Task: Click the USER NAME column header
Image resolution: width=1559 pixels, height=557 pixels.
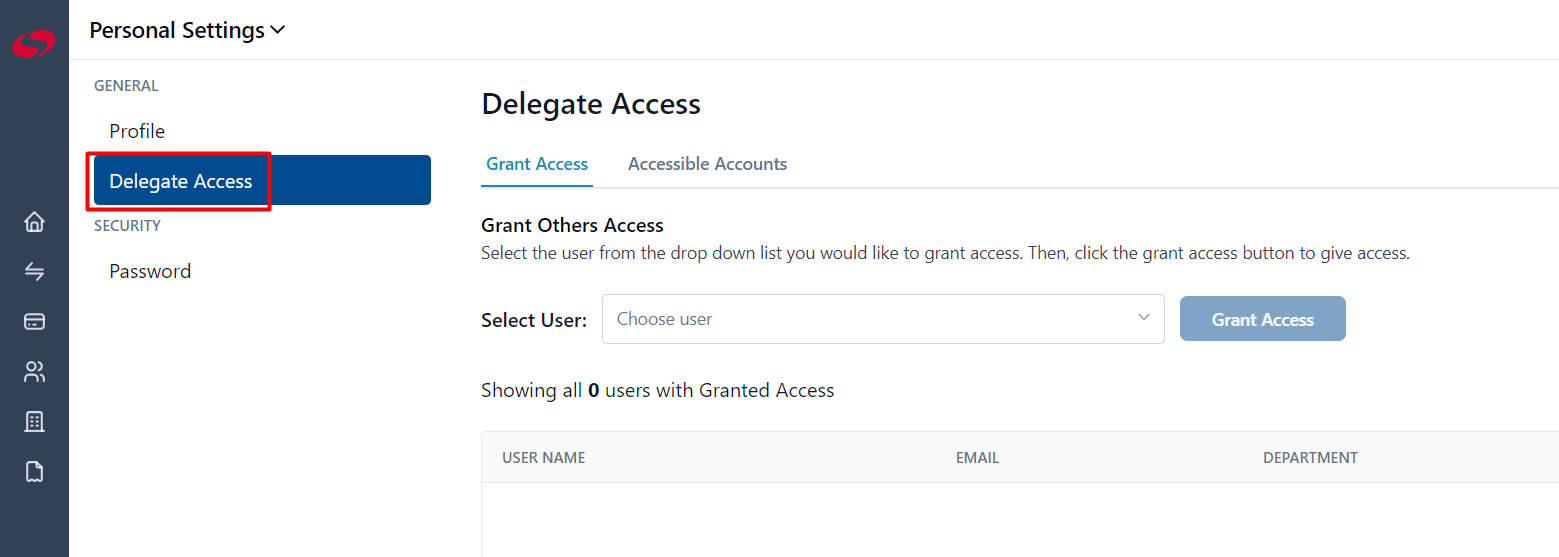Action: click(x=543, y=458)
